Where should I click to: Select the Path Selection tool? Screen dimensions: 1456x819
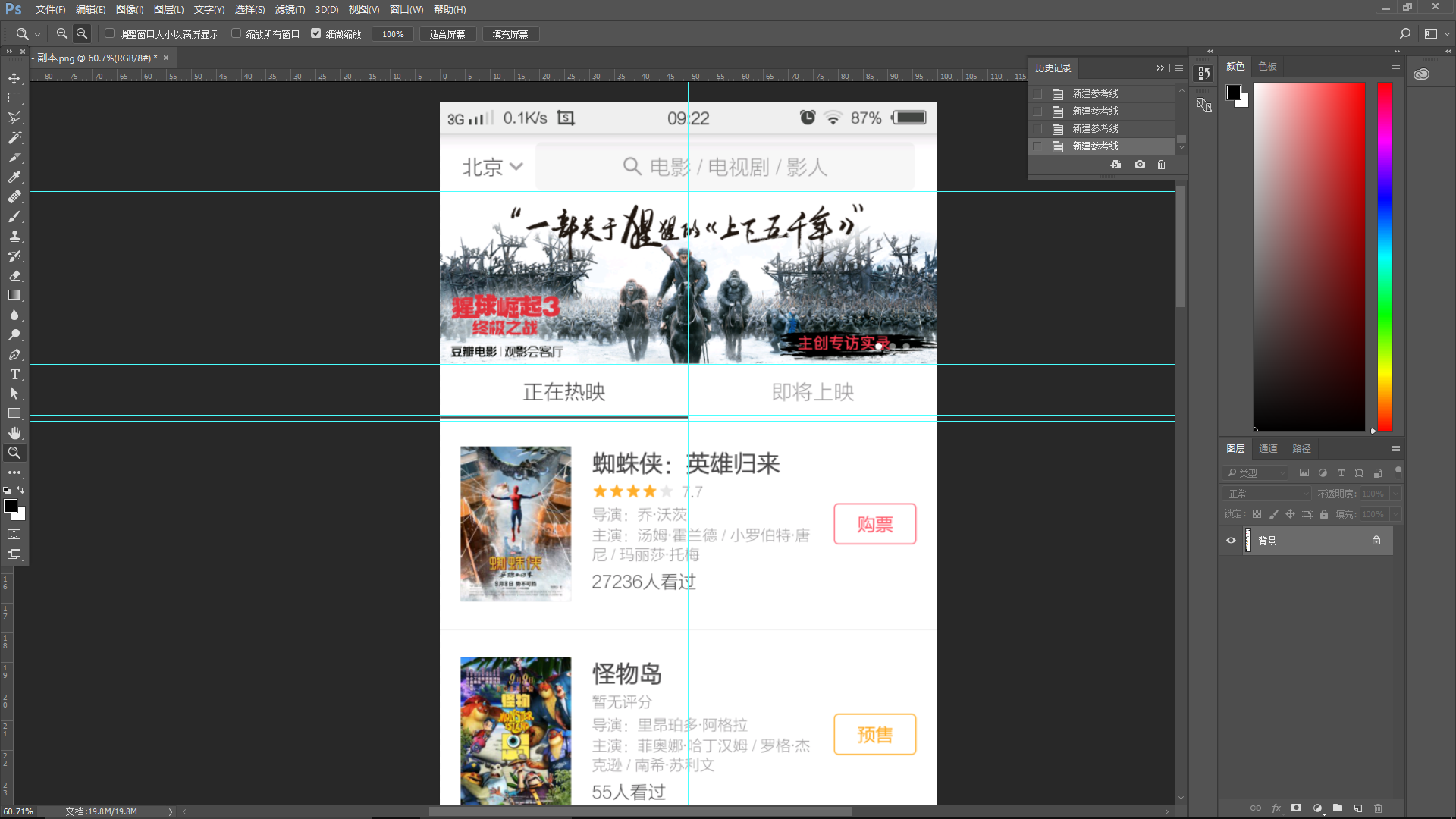(14, 394)
